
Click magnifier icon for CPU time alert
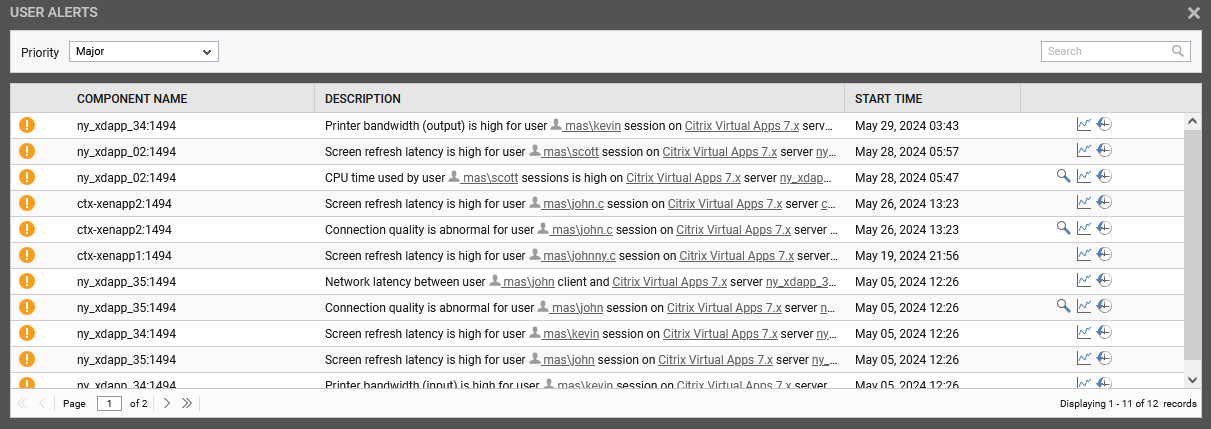tap(1064, 176)
